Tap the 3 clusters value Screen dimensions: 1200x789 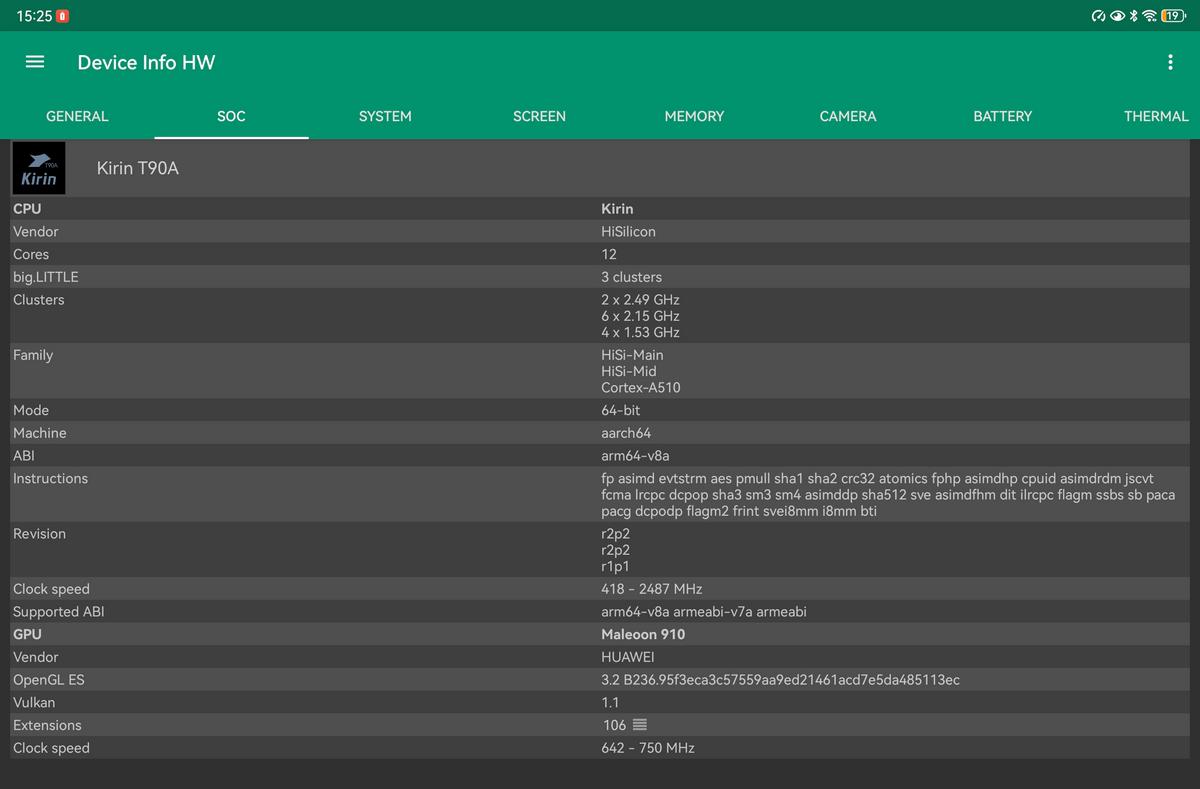coord(631,277)
